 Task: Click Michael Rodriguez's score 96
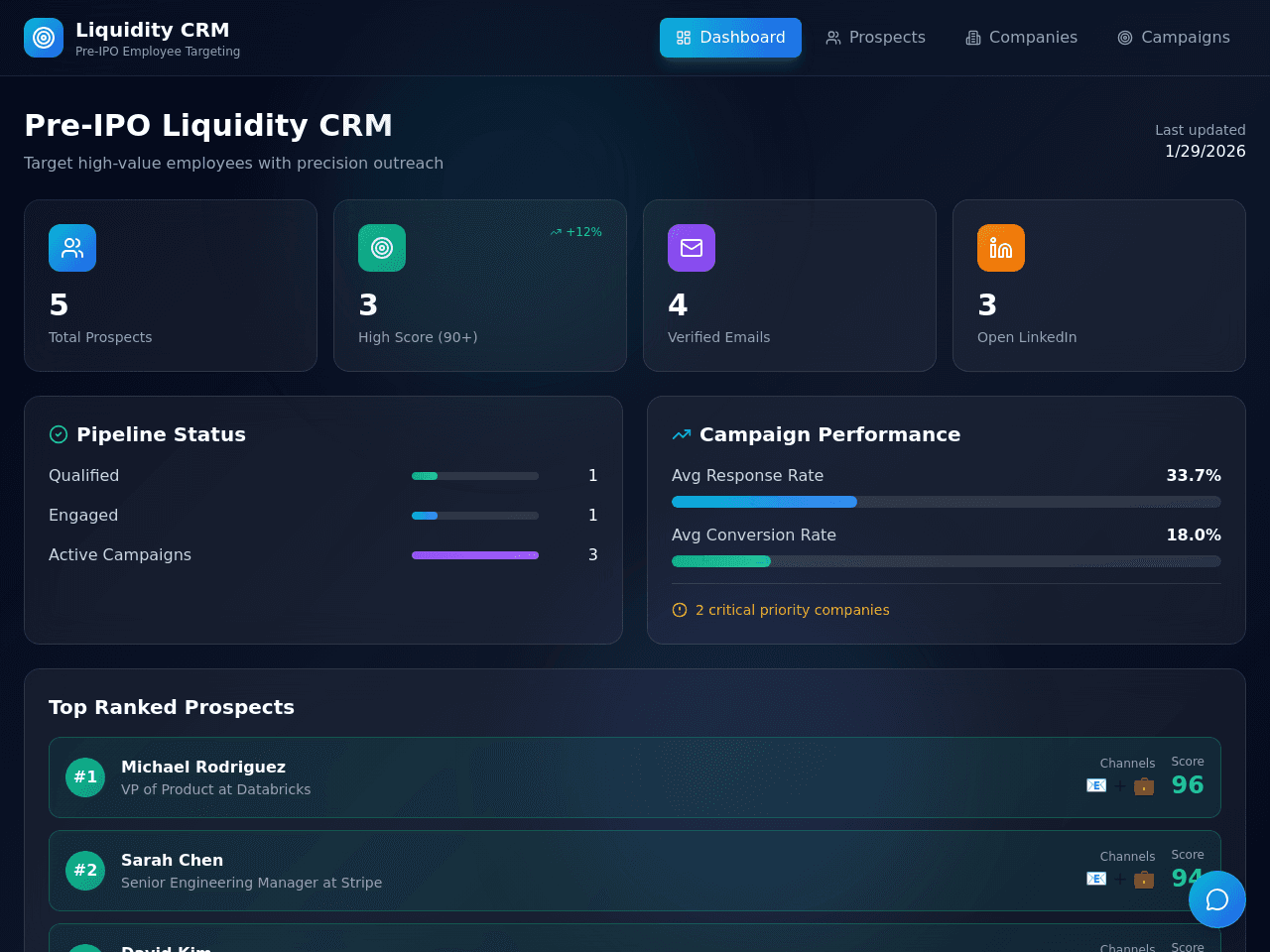pyautogui.click(x=1188, y=784)
